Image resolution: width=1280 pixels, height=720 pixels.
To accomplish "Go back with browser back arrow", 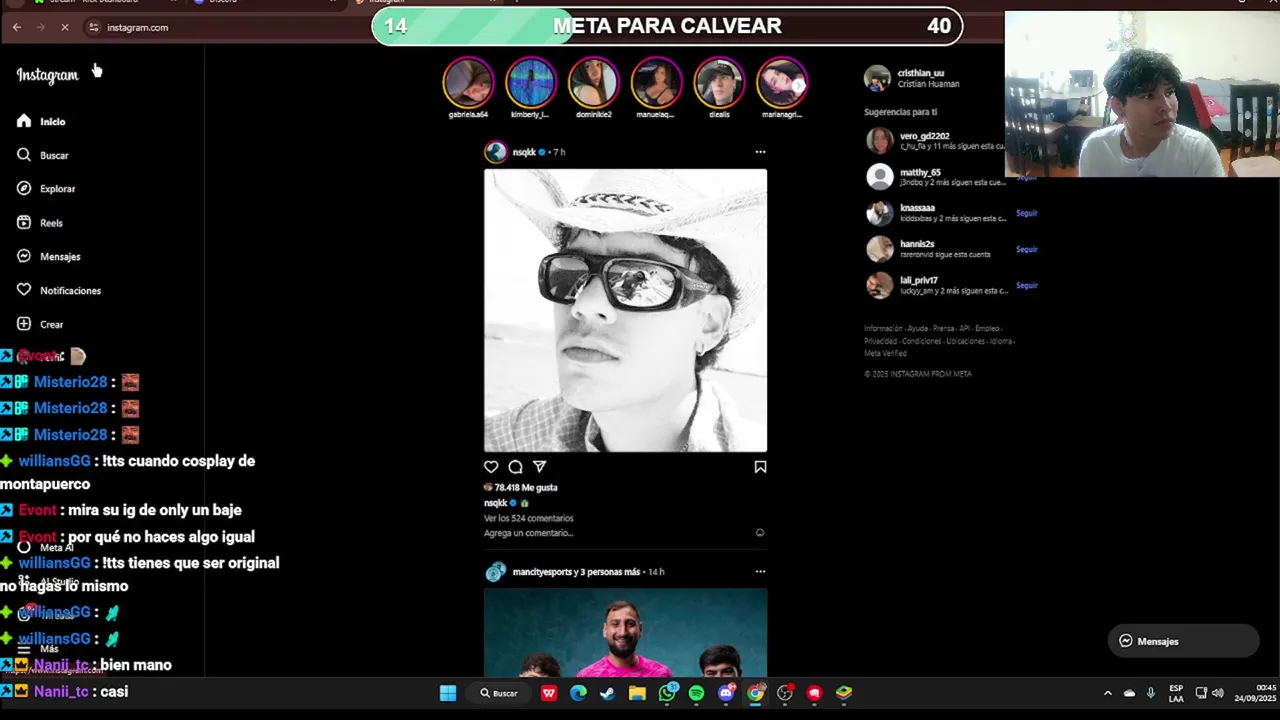I will click(x=17, y=27).
